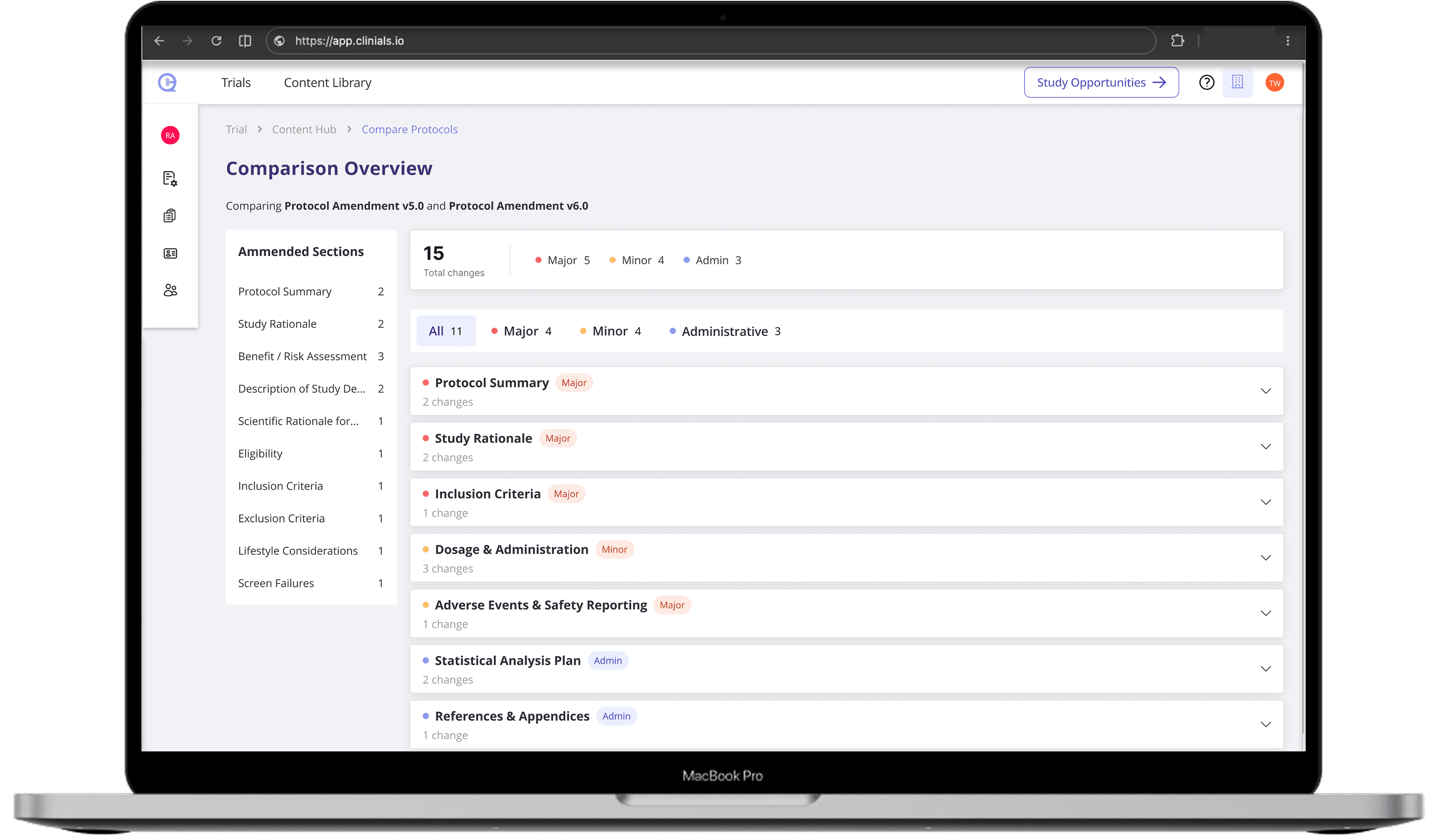The image size is (1437, 840).
Task: Select Study Rationale in Ammended Sections
Action: point(311,324)
